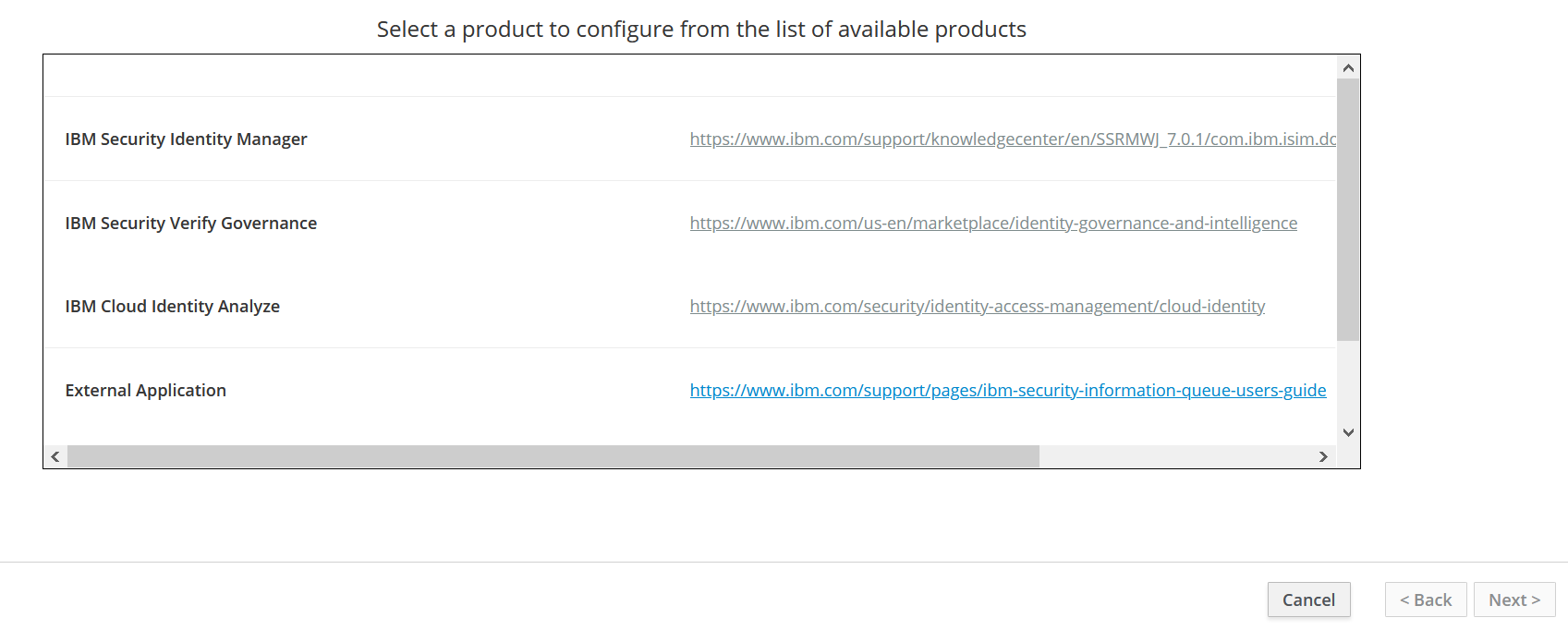Screen dimensions: 1568x630
Task: Open the knowledgecenter link for Identity Manager
Action: coord(1012,139)
